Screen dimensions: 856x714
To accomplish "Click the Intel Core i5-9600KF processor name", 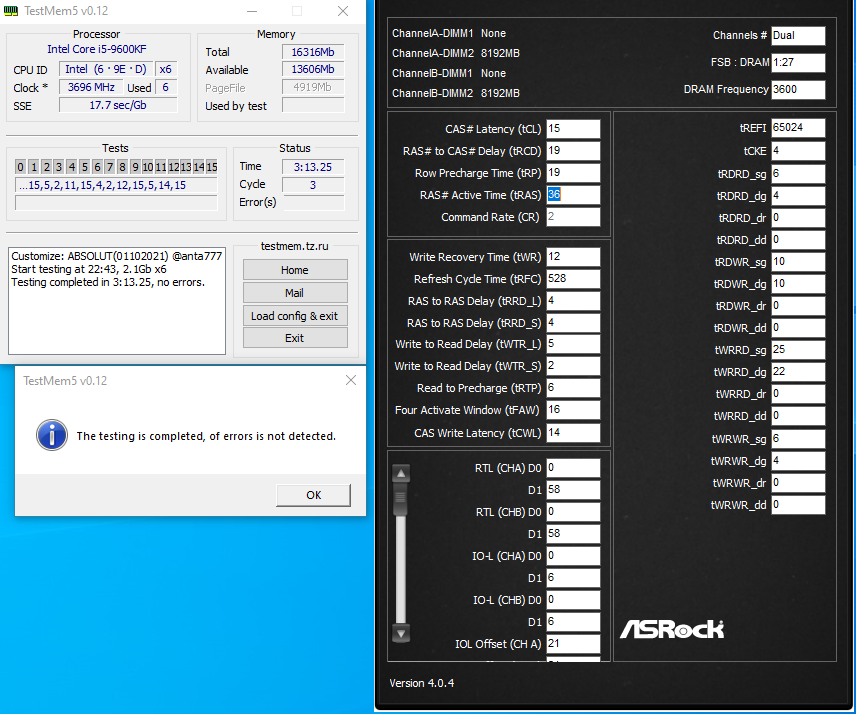I will click(x=97, y=49).
